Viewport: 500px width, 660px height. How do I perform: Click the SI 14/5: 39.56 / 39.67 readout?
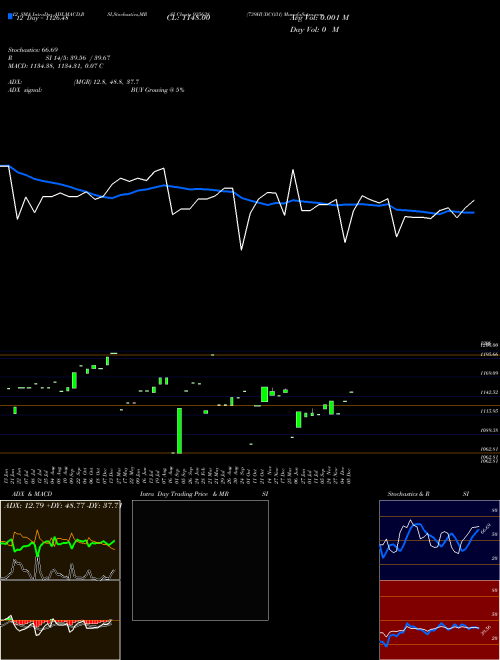[77, 58]
